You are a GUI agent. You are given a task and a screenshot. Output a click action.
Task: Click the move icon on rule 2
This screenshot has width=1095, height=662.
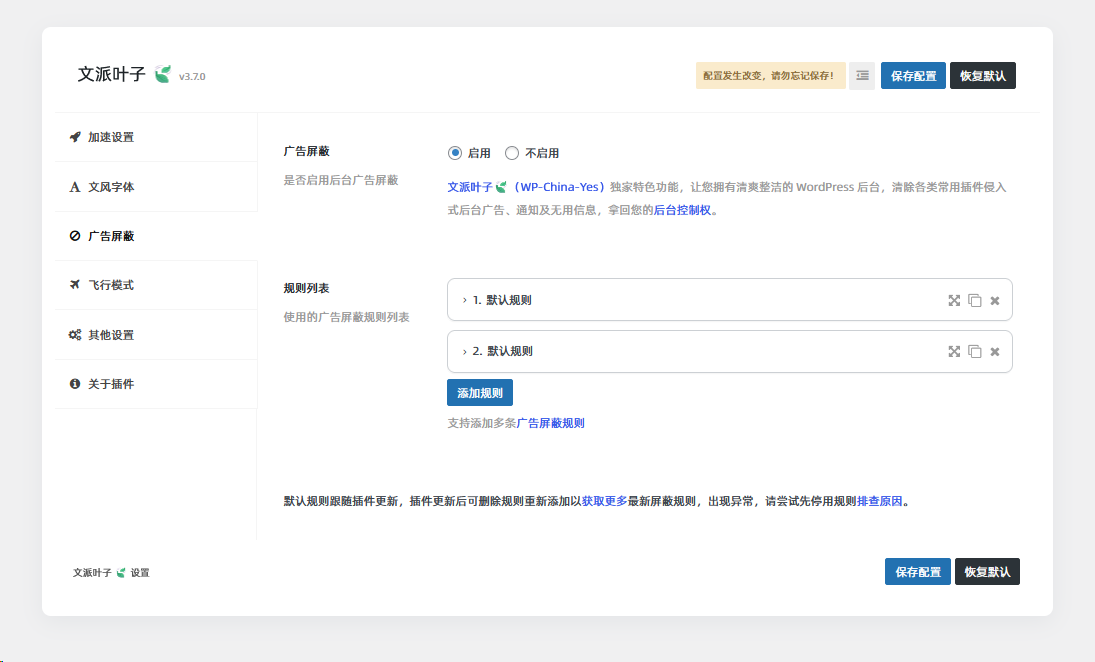tap(954, 352)
